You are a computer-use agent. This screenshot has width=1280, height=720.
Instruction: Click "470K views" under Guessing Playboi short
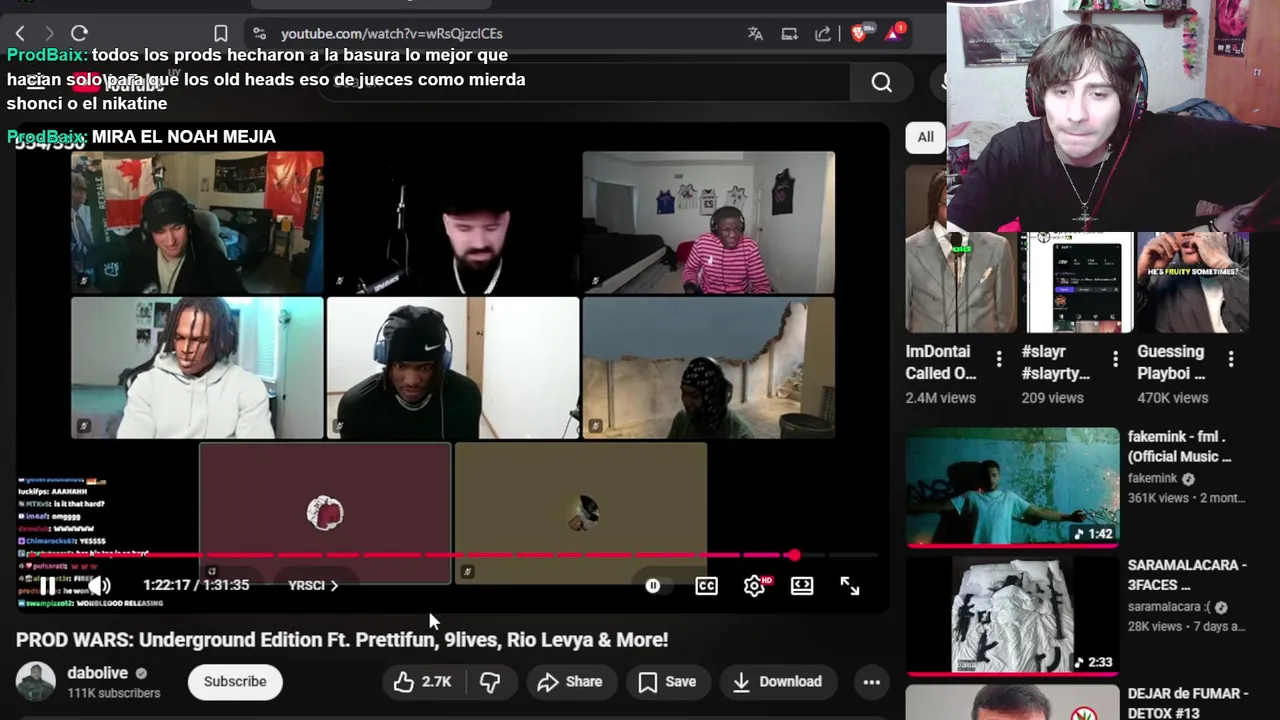point(1173,397)
